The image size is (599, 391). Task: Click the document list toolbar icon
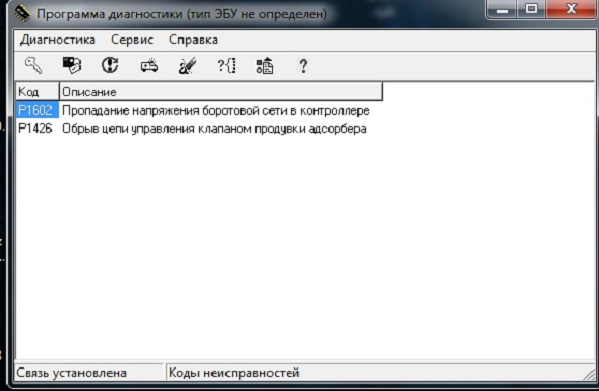(265, 66)
